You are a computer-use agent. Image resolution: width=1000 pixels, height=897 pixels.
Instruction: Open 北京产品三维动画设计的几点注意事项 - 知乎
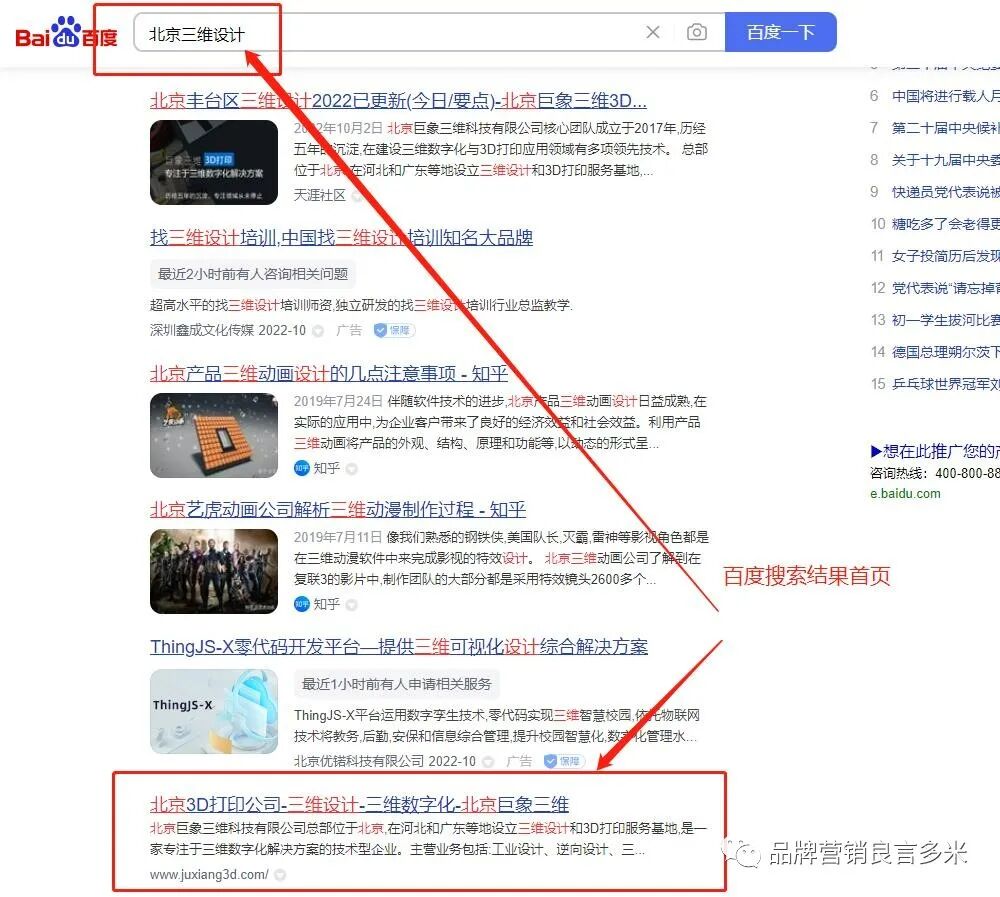[x=329, y=374]
